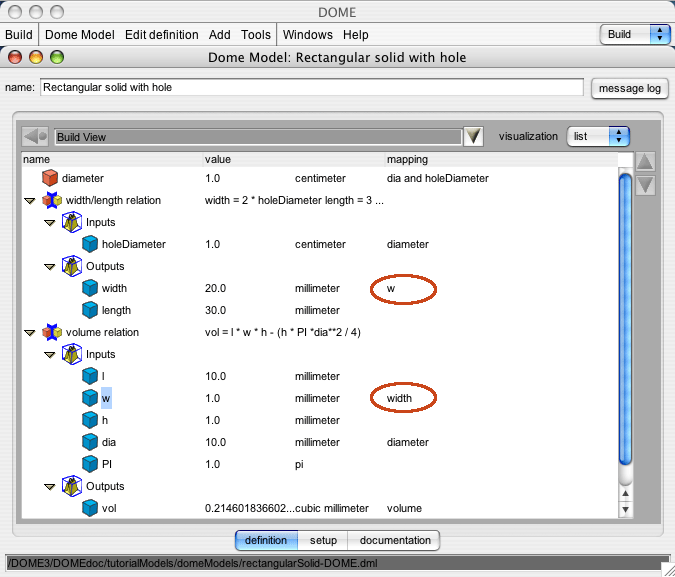Click the Inputs folder icon under width/length relation
The image size is (675, 577).
(72, 222)
